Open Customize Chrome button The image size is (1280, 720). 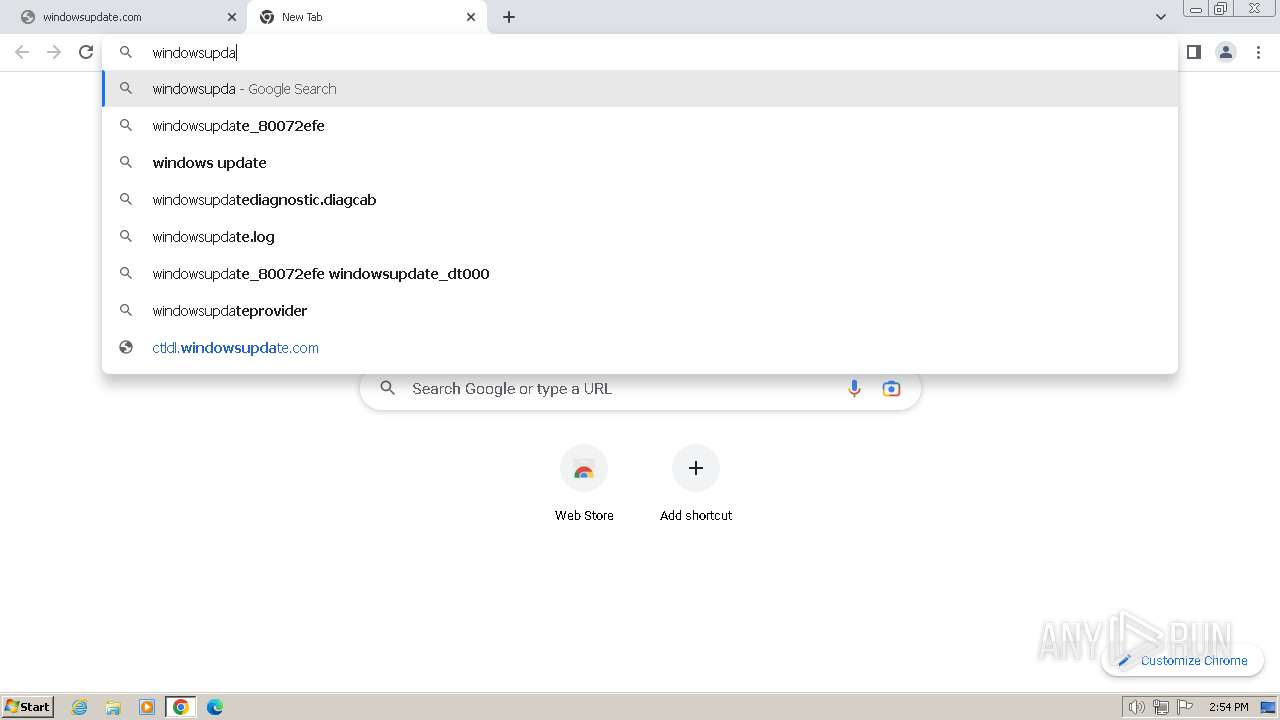pyautogui.click(x=1183, y=660)
